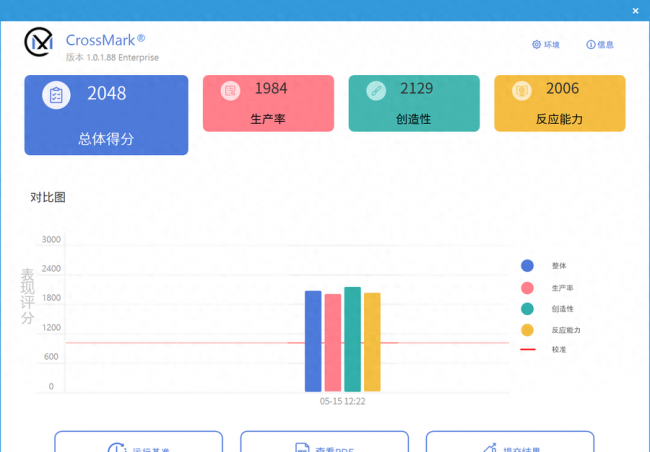The height and width of the screenshot is (452, 650).
Task: Click the yellow 反应能力 legend dot
Action: click(x=527, y=330)
